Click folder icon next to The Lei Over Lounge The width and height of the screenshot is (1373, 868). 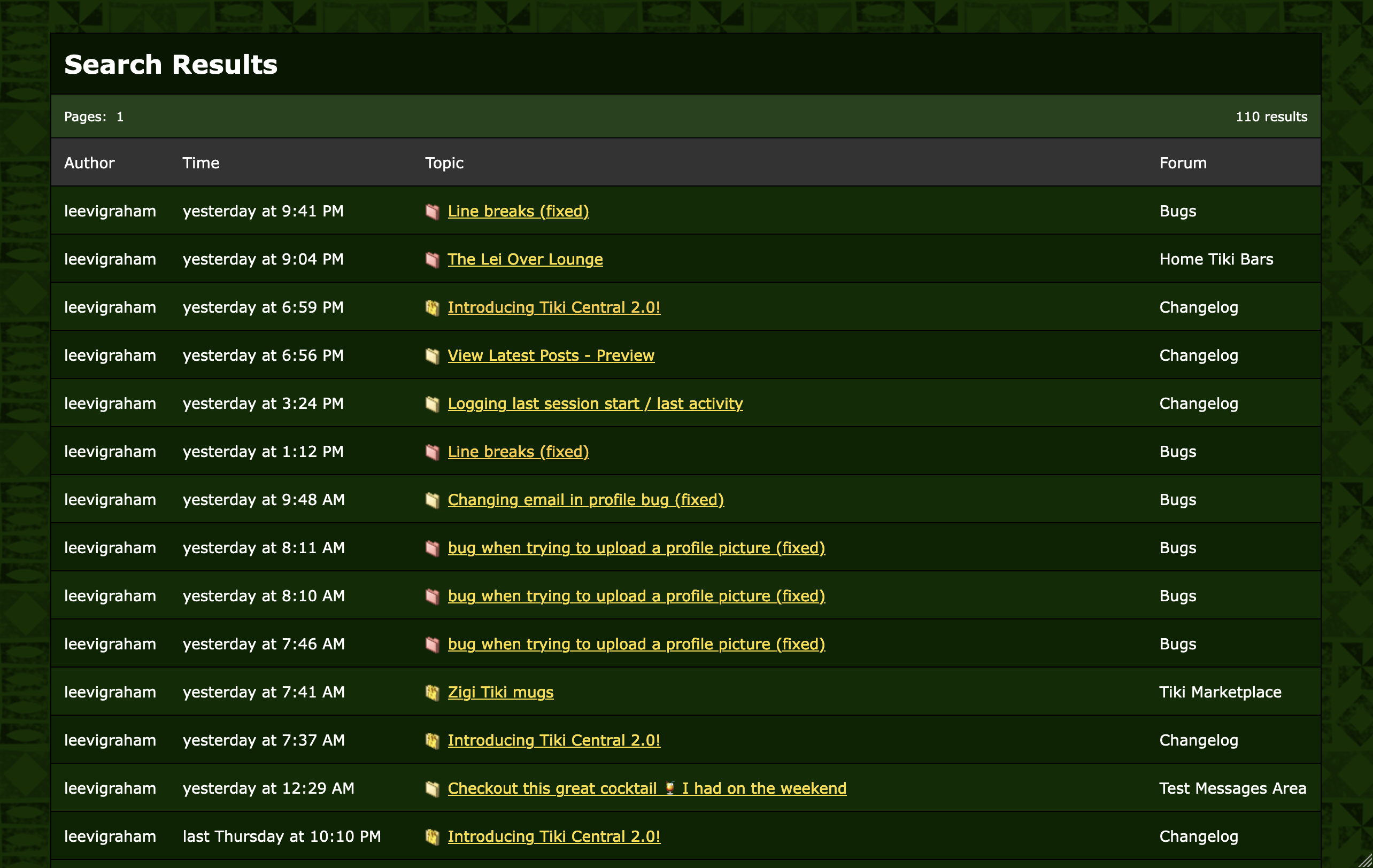tap(432, 260)
